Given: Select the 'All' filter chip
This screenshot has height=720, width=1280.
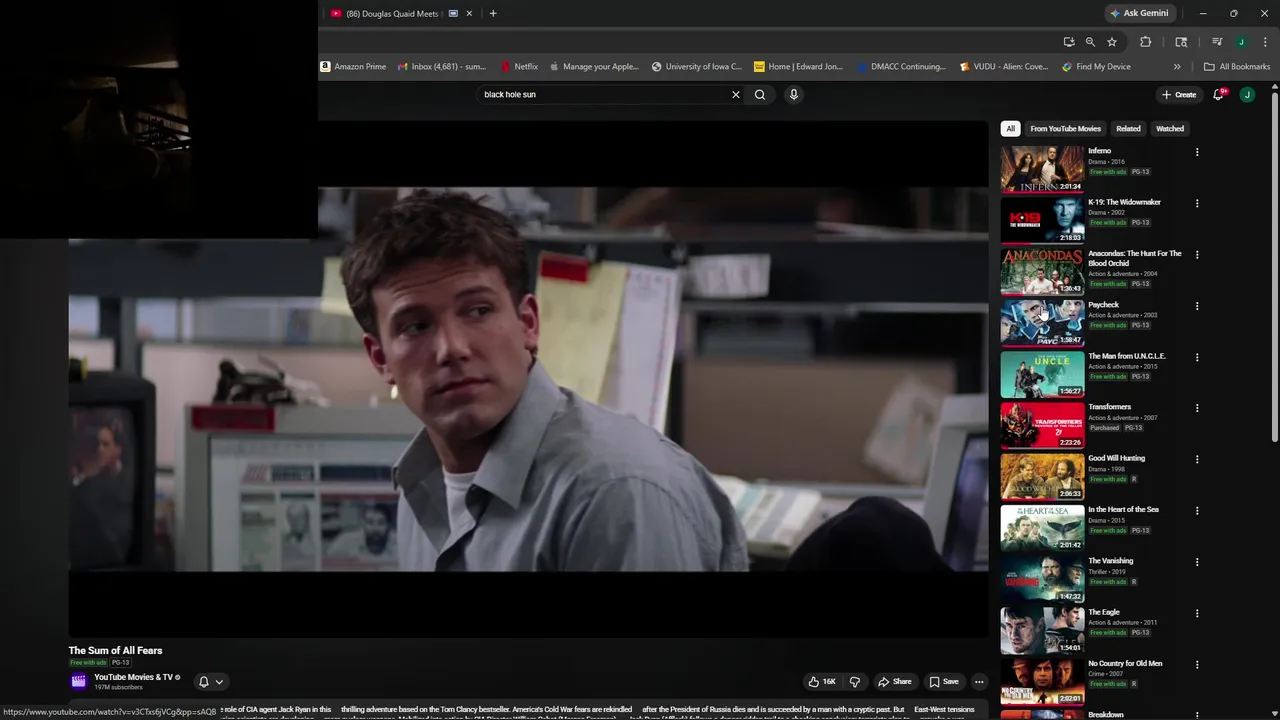Looking at the screenshot, I should (1010, 129).
